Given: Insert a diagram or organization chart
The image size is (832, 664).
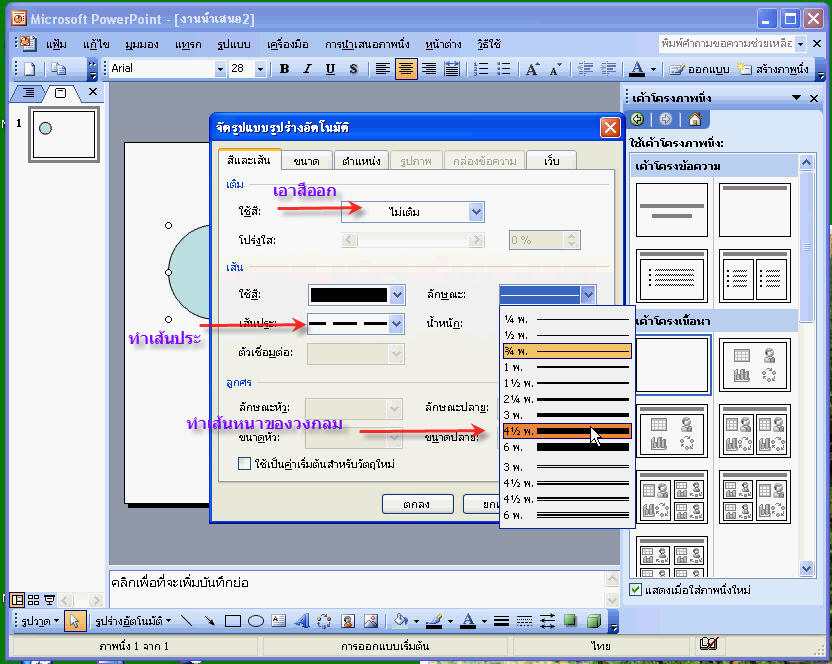Looking at the screenshot, I should 324,620.
